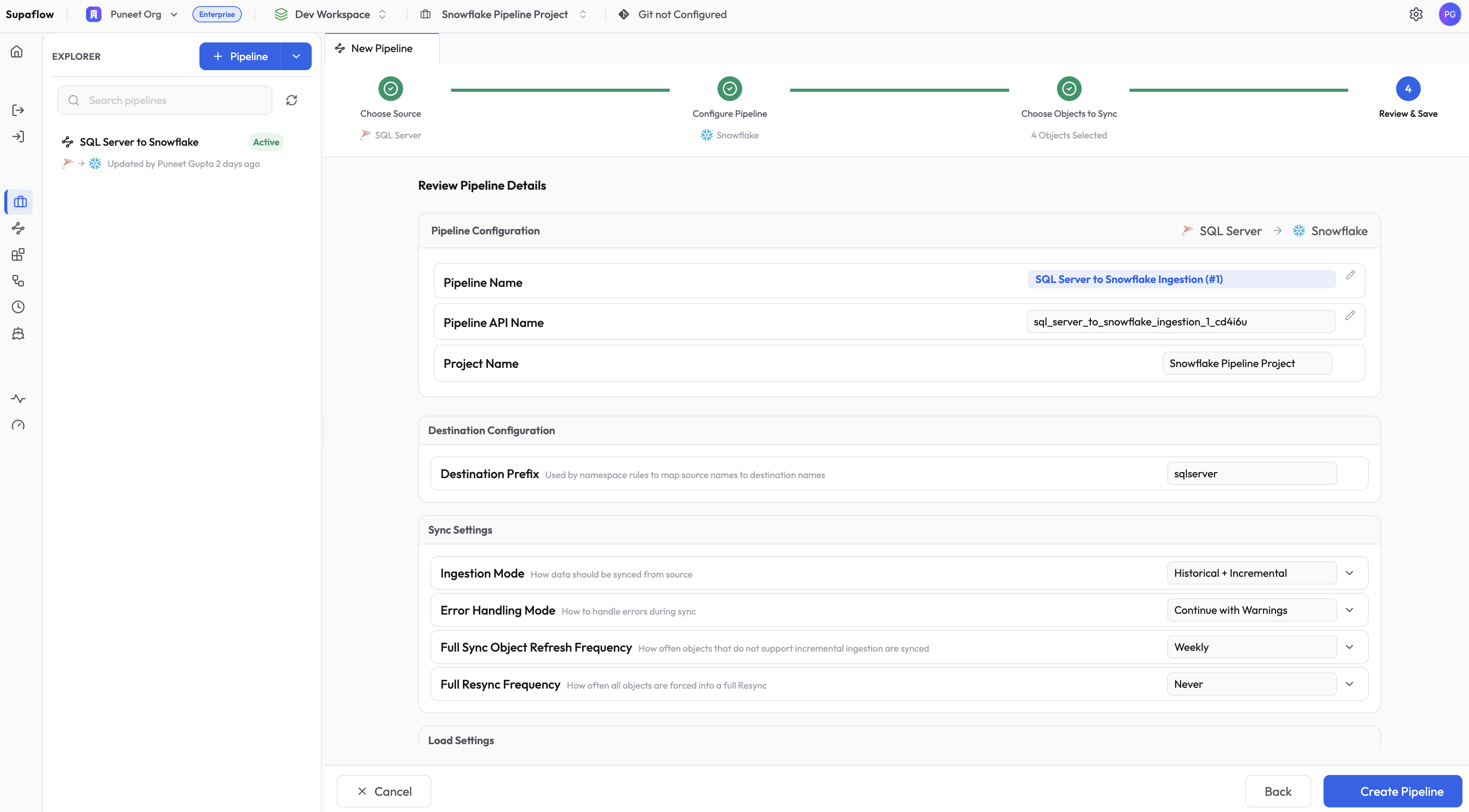Click the speedometer icon at sidebar bottom
Image resolution: width=1469 pixels, height=812 pixels.
point(18,425)
